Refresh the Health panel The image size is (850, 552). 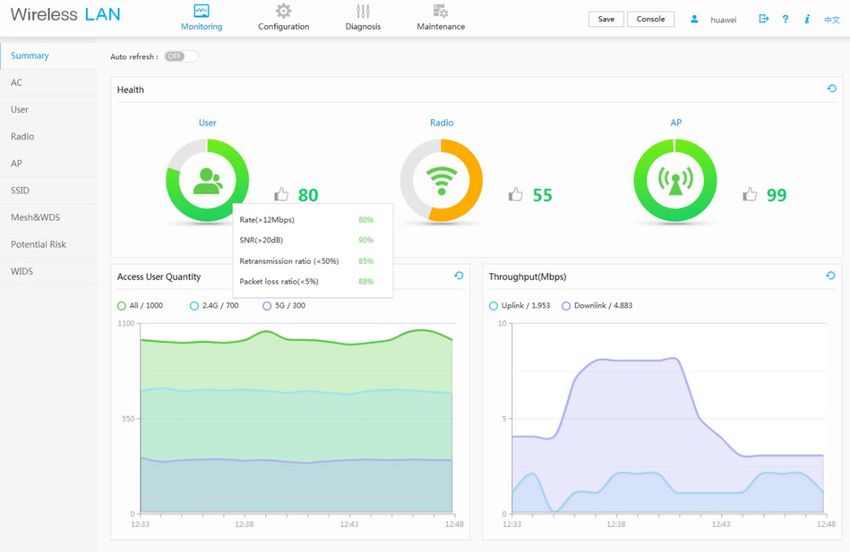coord(832,88)
